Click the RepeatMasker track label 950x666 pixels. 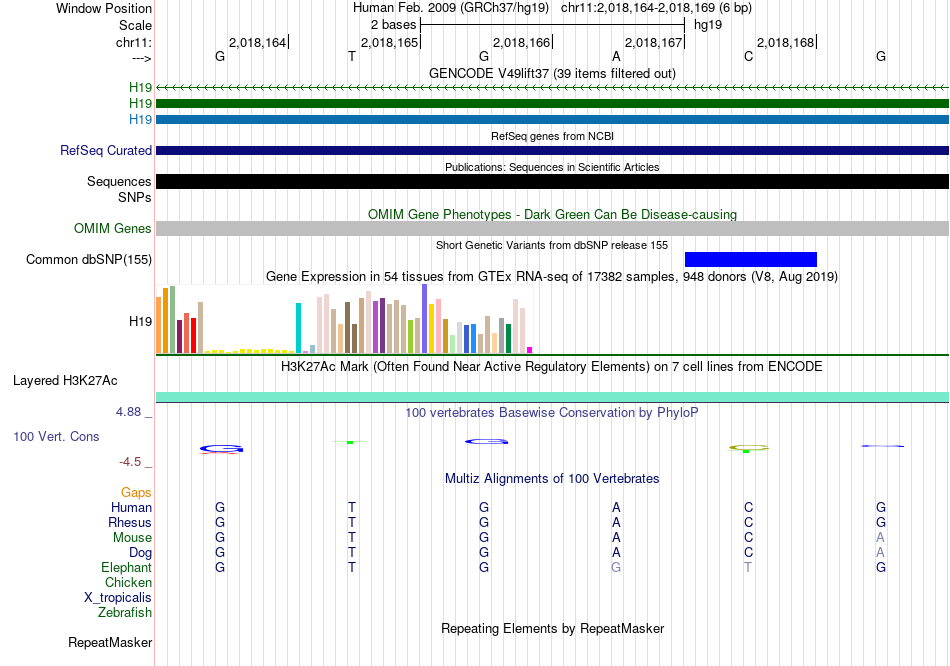coord(110,642)
